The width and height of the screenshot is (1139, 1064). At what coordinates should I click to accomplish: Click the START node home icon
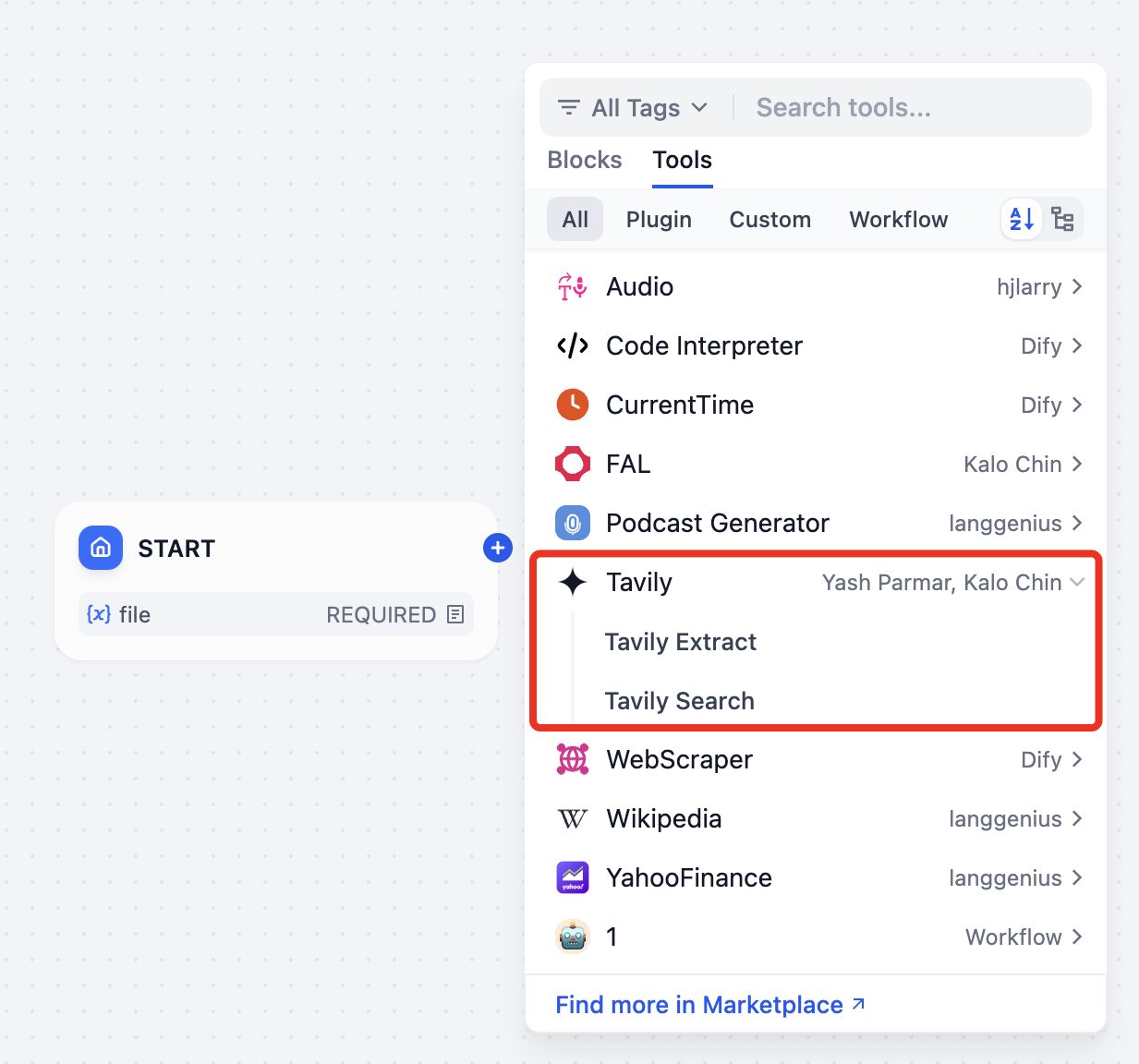click(101, 548)
